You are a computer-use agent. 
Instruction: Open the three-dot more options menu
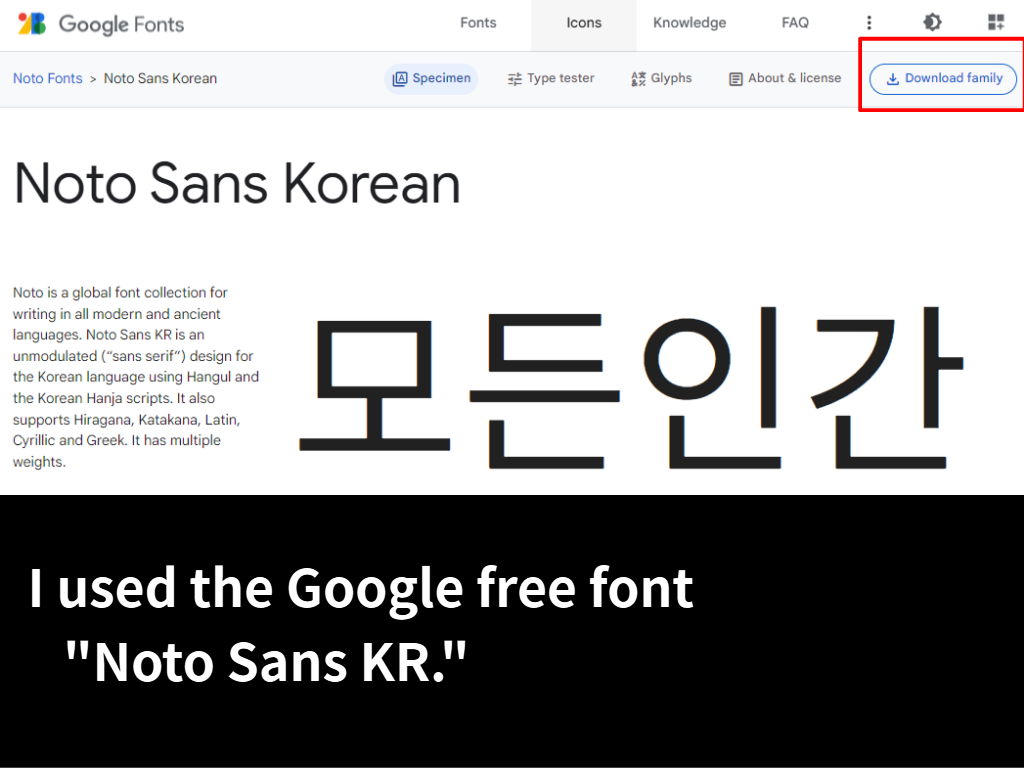(869, 23)
